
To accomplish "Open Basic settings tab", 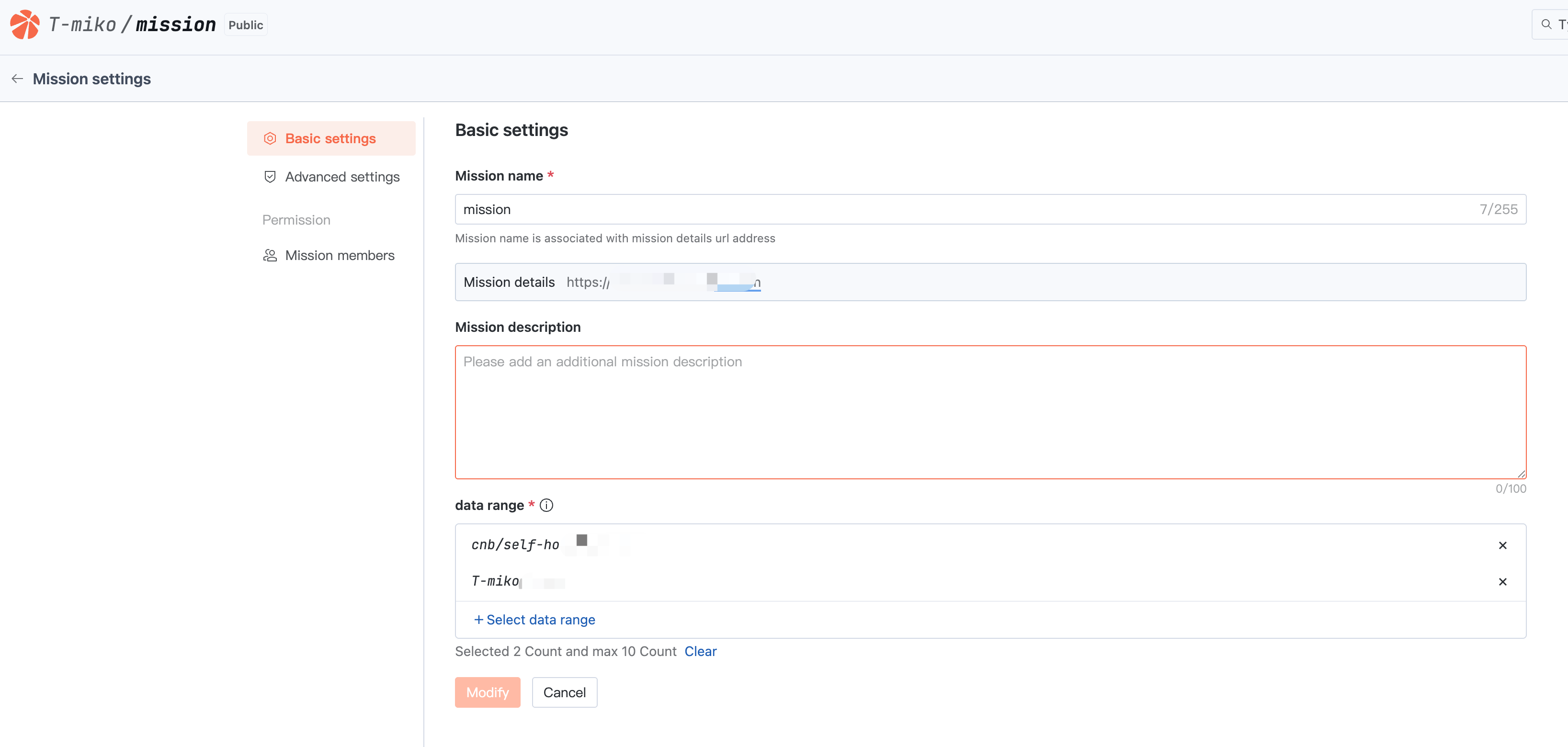I will point(330,138).
